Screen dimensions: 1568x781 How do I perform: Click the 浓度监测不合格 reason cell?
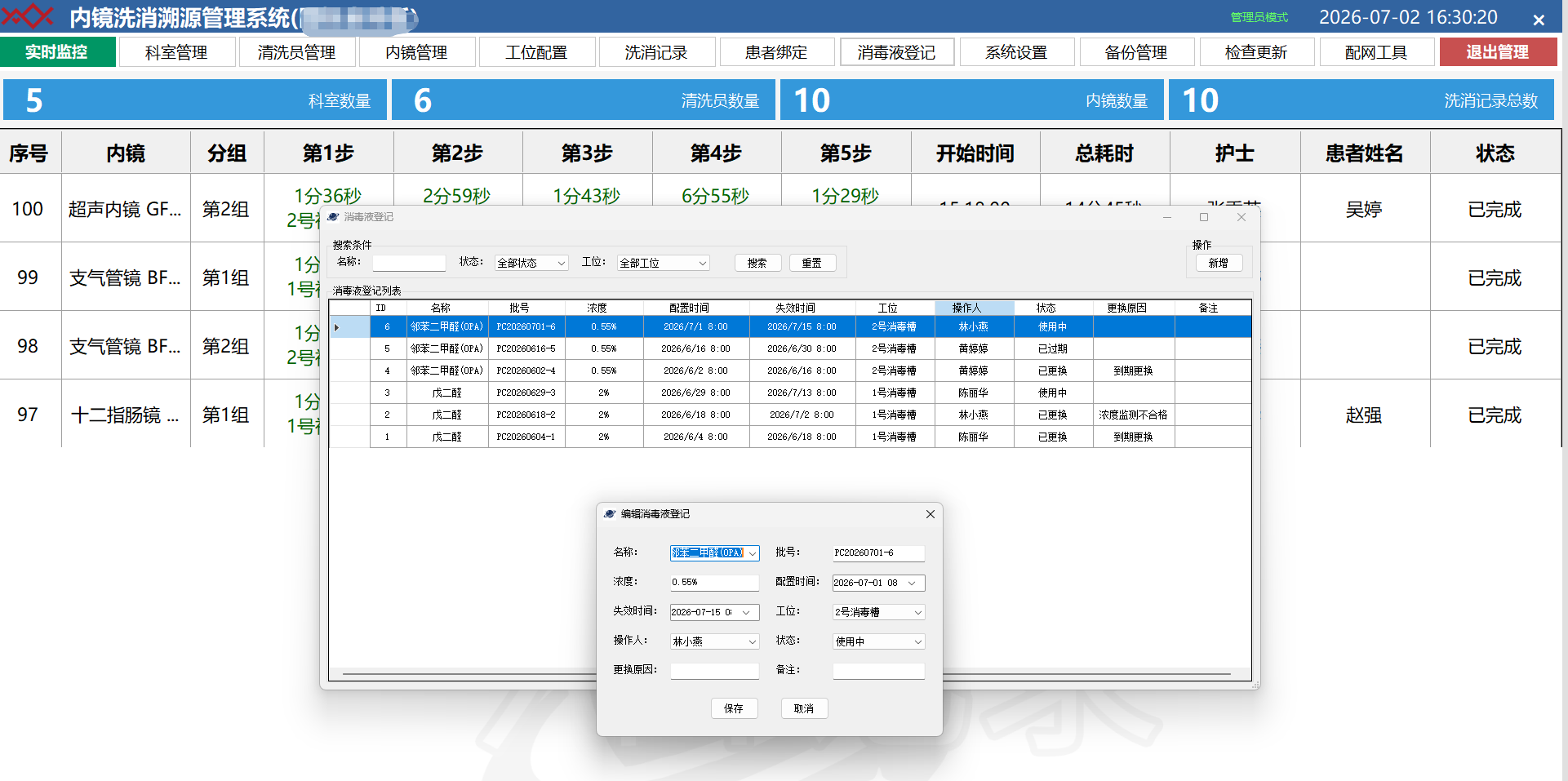pos(1133,415)
